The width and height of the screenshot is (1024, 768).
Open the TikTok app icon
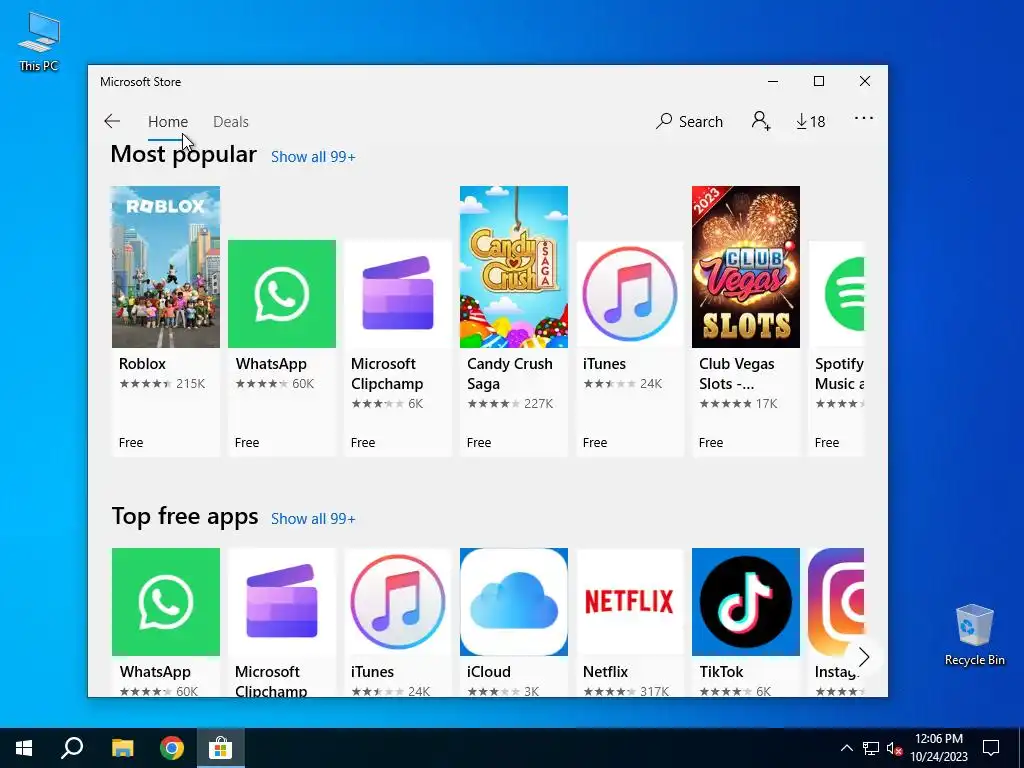[746, 601]
